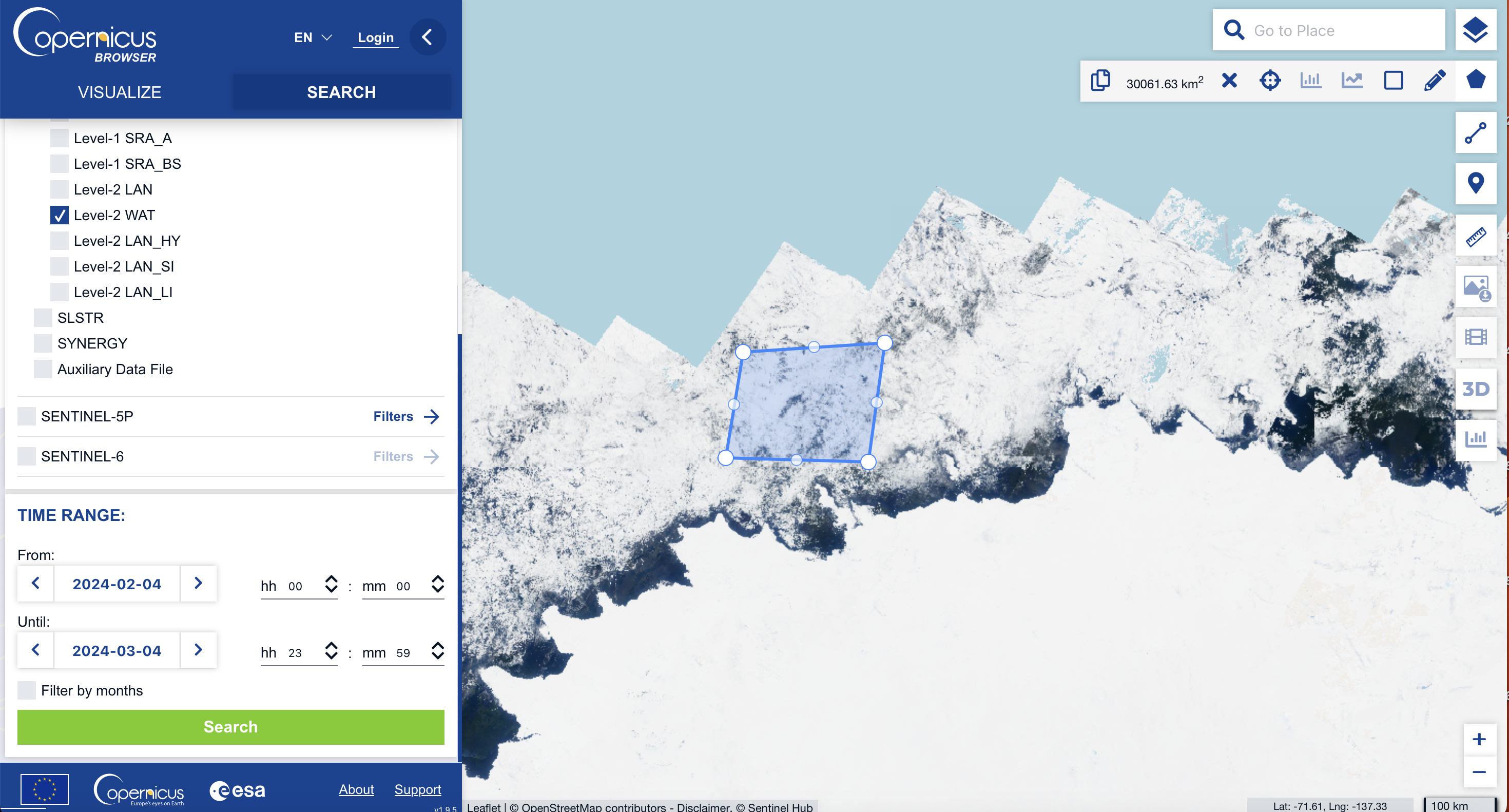Adjust From minutes stepper arrows

coord(438,584)
